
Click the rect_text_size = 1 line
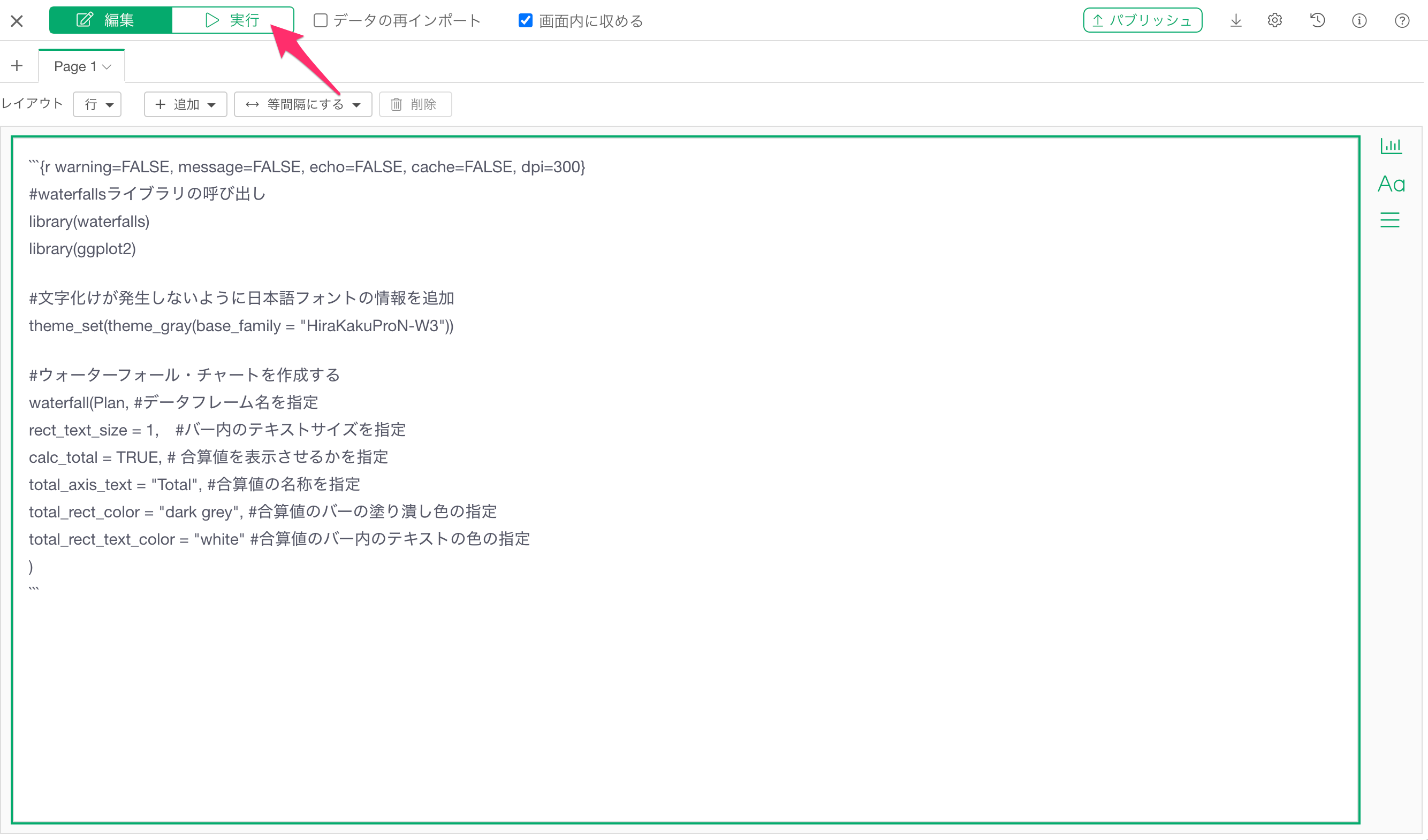click(218, 430)
